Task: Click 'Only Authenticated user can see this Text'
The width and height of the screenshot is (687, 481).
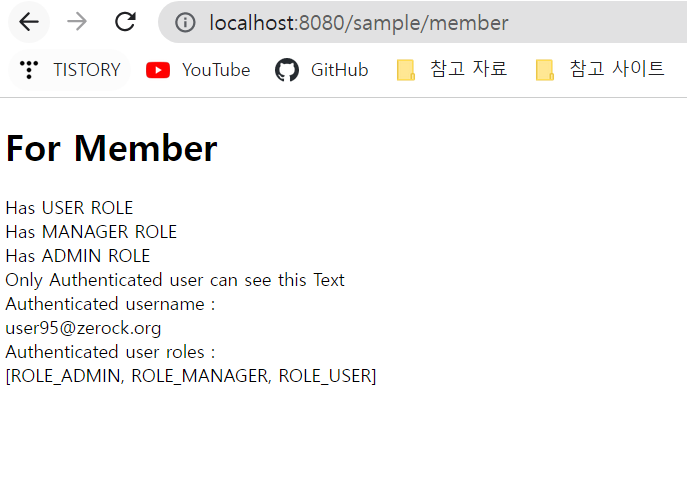Action: click(175, 280)
